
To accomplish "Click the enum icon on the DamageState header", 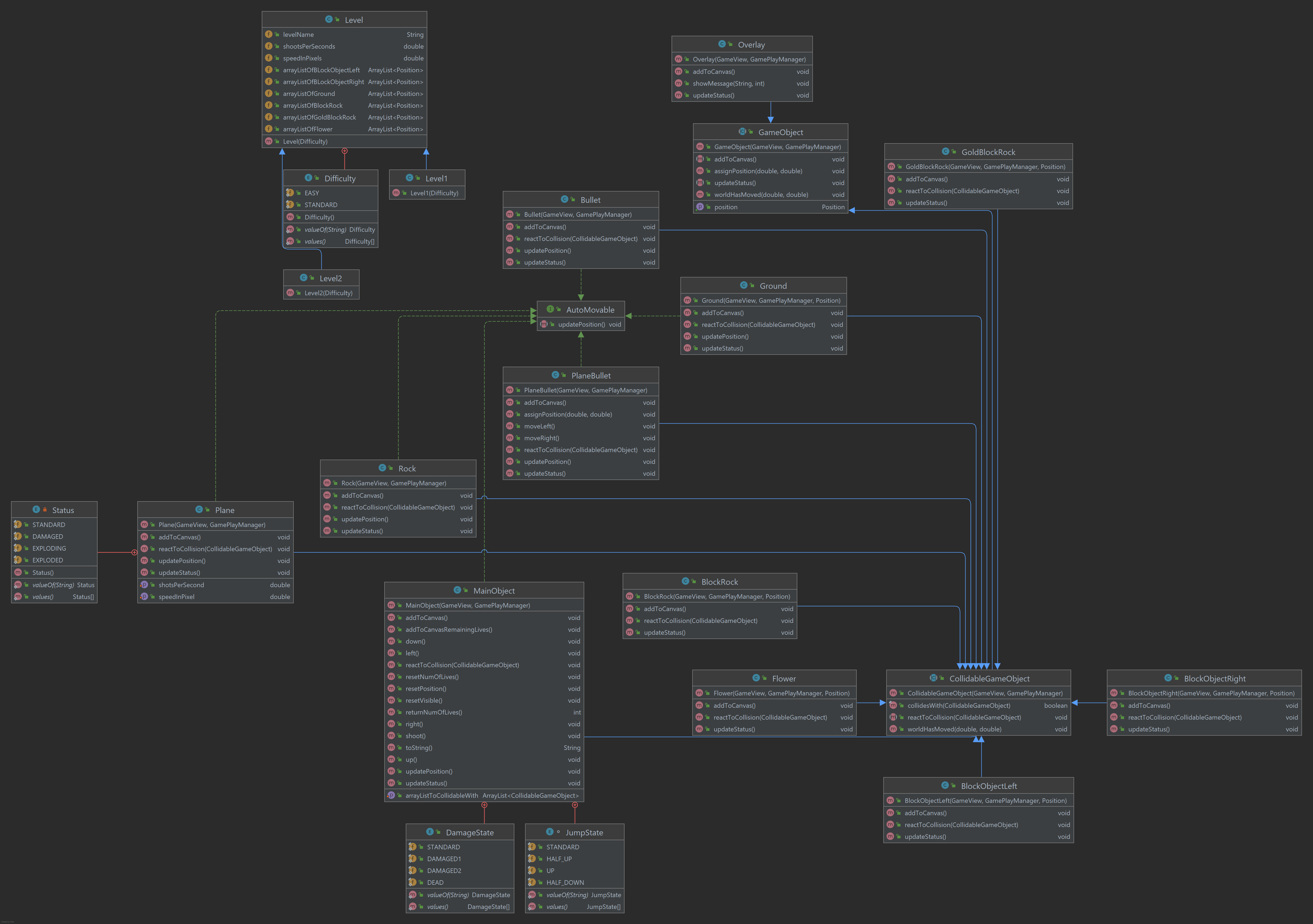I will 430,832.
